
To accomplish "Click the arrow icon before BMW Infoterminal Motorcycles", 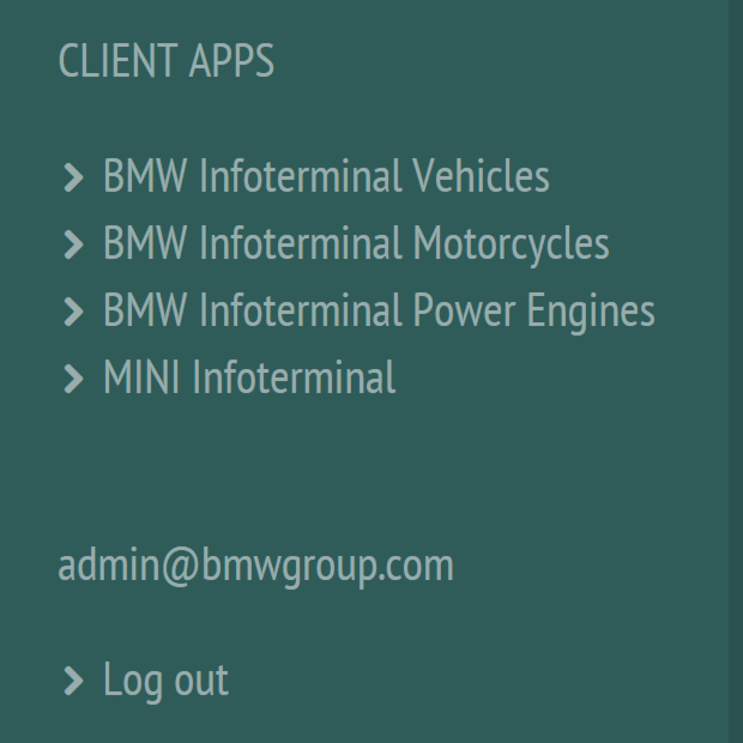I will coord(73,245).
